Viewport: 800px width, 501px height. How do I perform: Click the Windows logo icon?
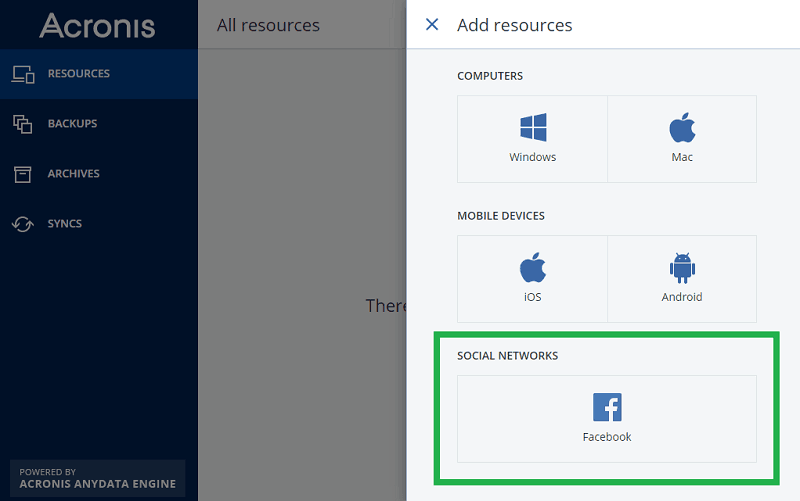pos(532,128)
